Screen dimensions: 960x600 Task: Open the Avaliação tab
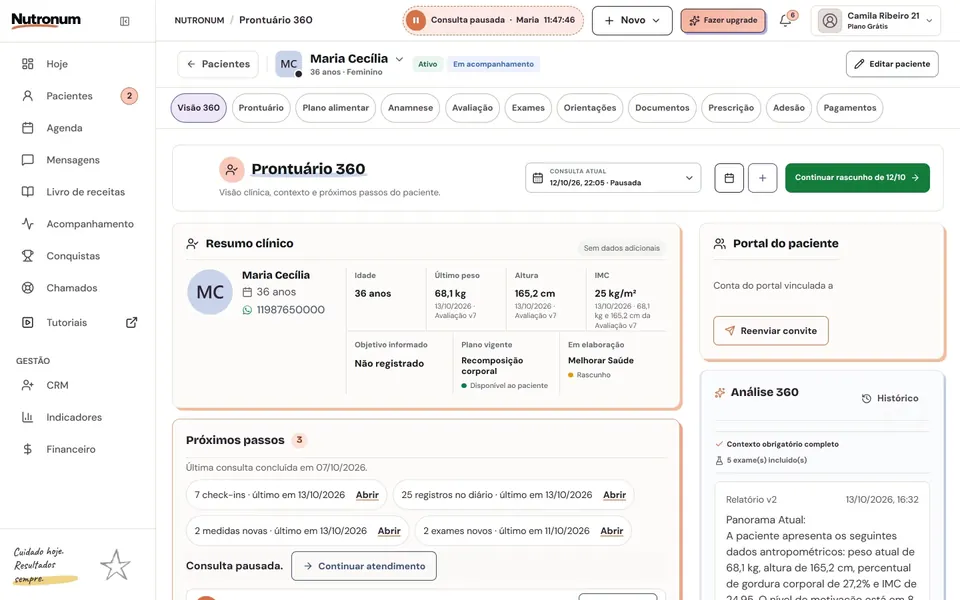click(472, 108)
